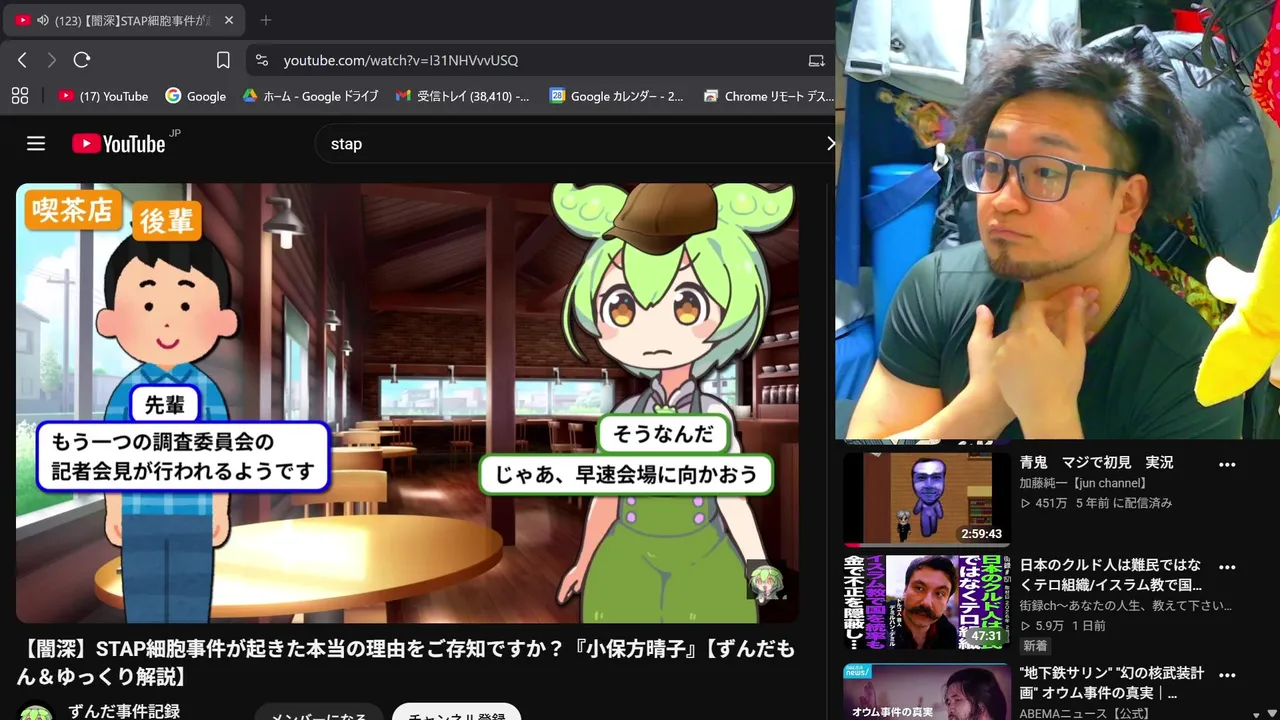Image resolution: width=1280 pixels, height=720 pixels.
Task: Click the チャンネル登録 subscribe button
Action: [457, 712]
